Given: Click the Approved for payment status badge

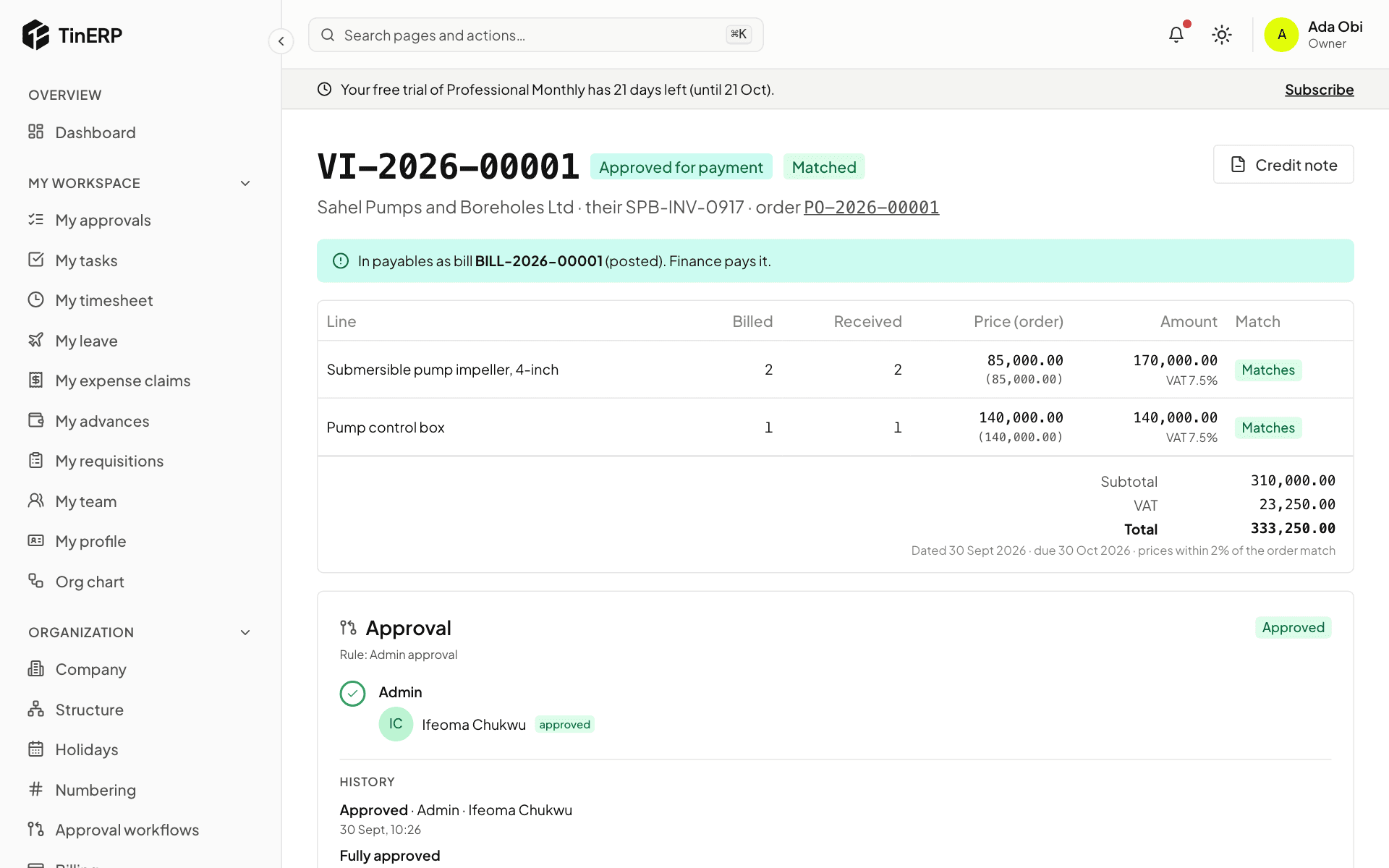Looking at the screenshot, I should pyautogui.click(x=681, y=167).
